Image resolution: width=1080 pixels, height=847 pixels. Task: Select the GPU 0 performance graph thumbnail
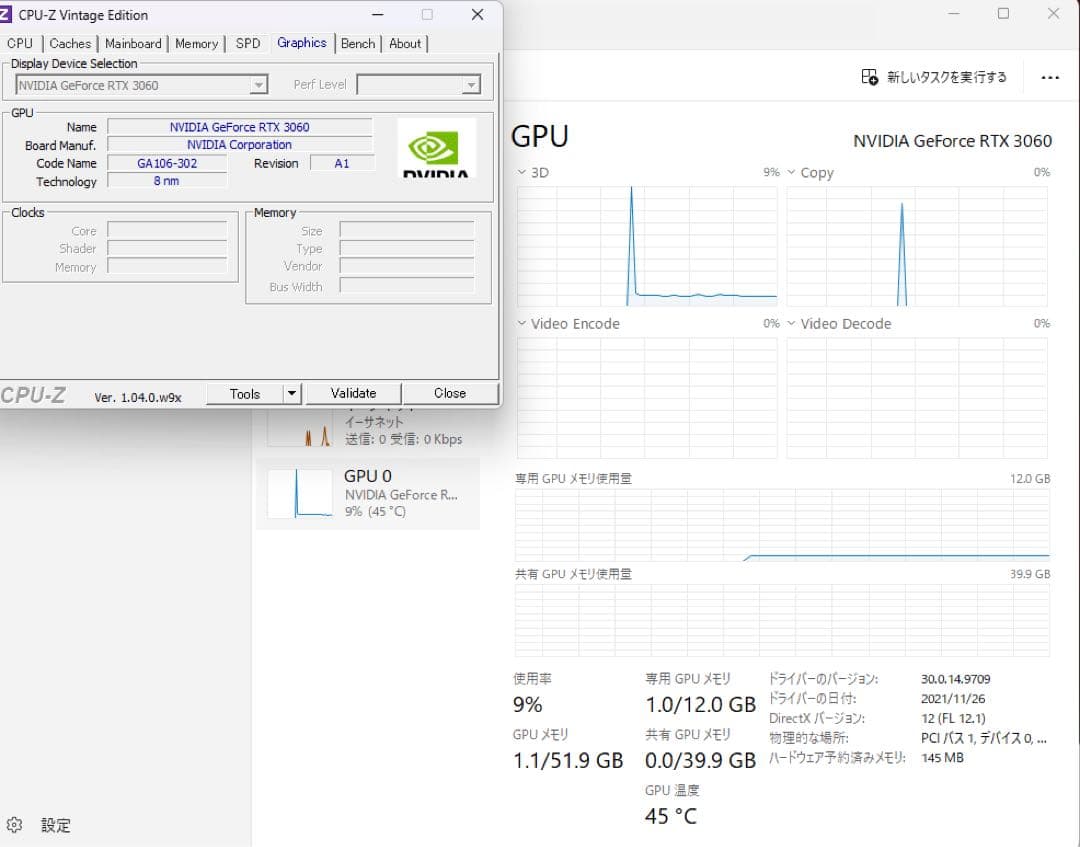299,493
